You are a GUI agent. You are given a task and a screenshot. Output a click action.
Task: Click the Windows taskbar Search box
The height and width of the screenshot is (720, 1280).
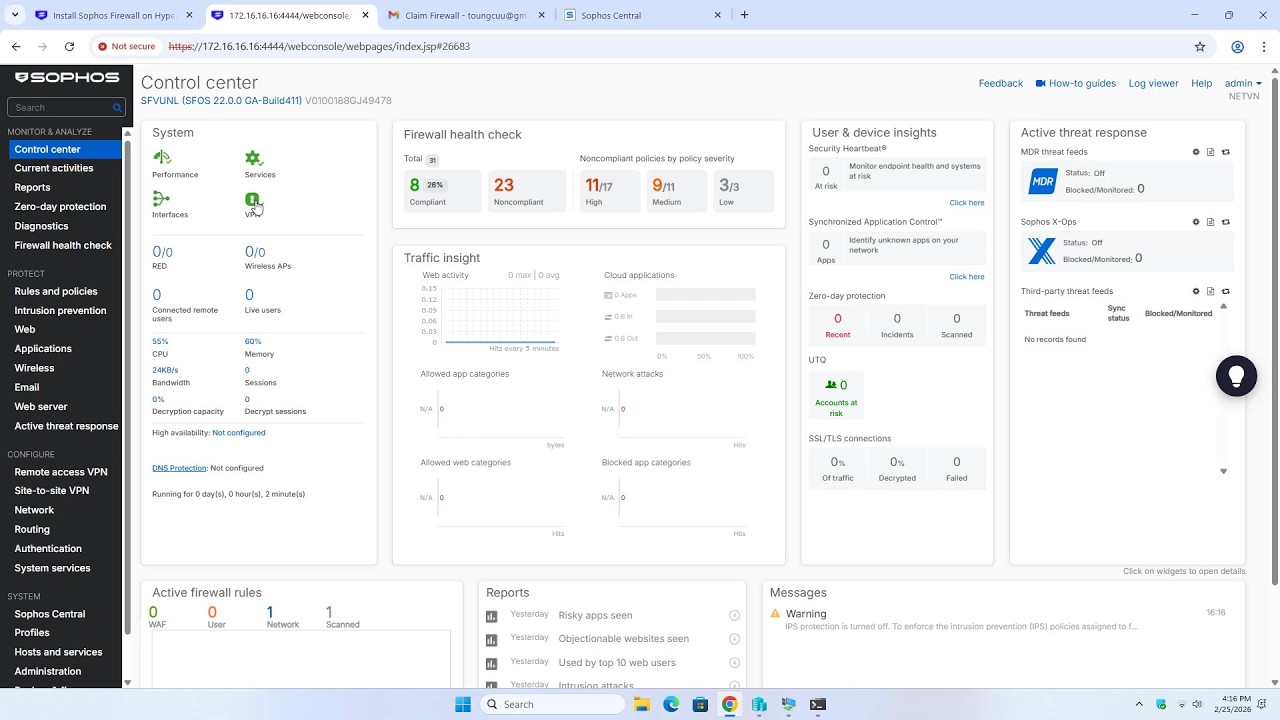click(552, 704)
